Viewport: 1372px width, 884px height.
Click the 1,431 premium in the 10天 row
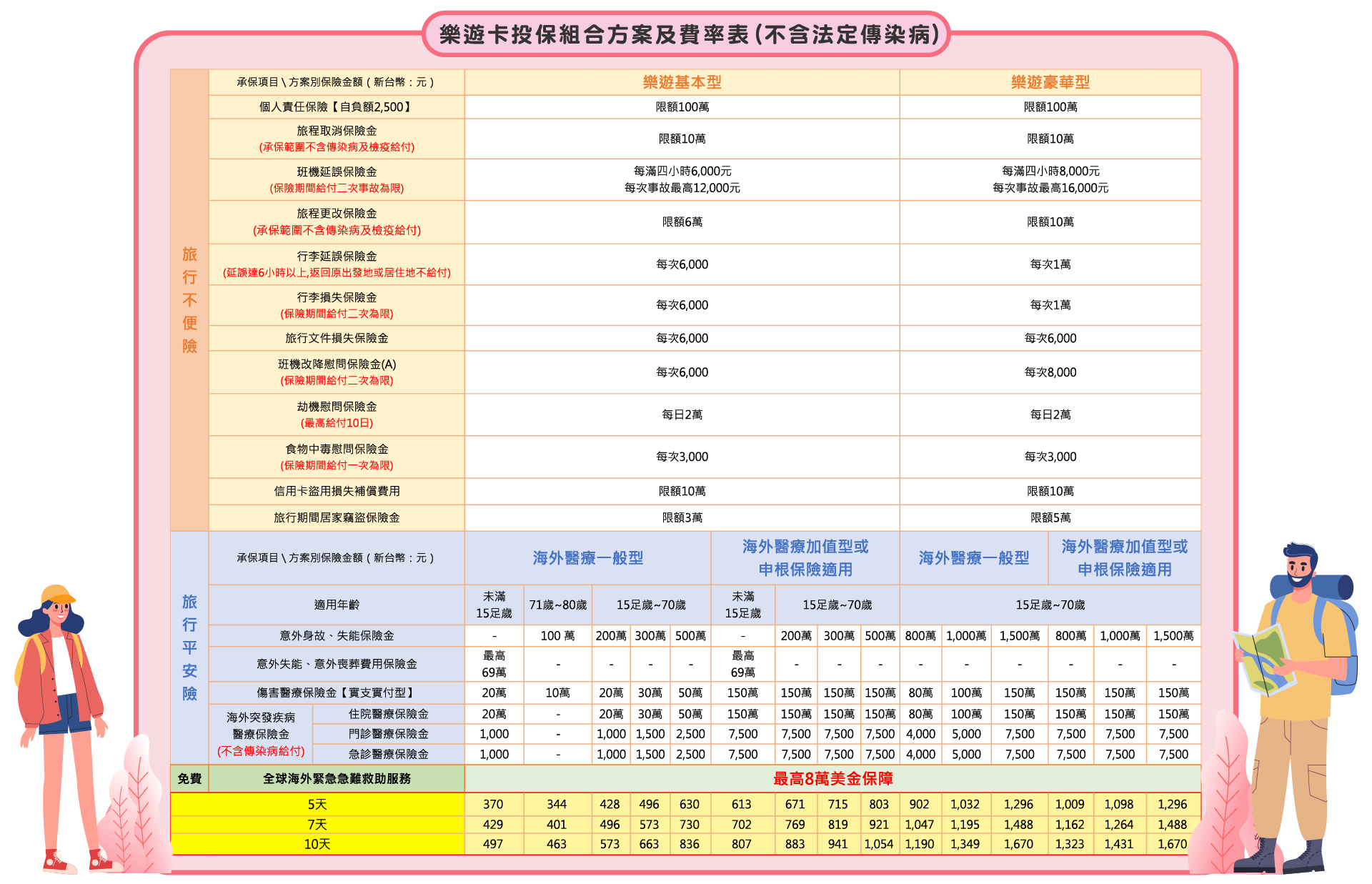pos(1119,844)
